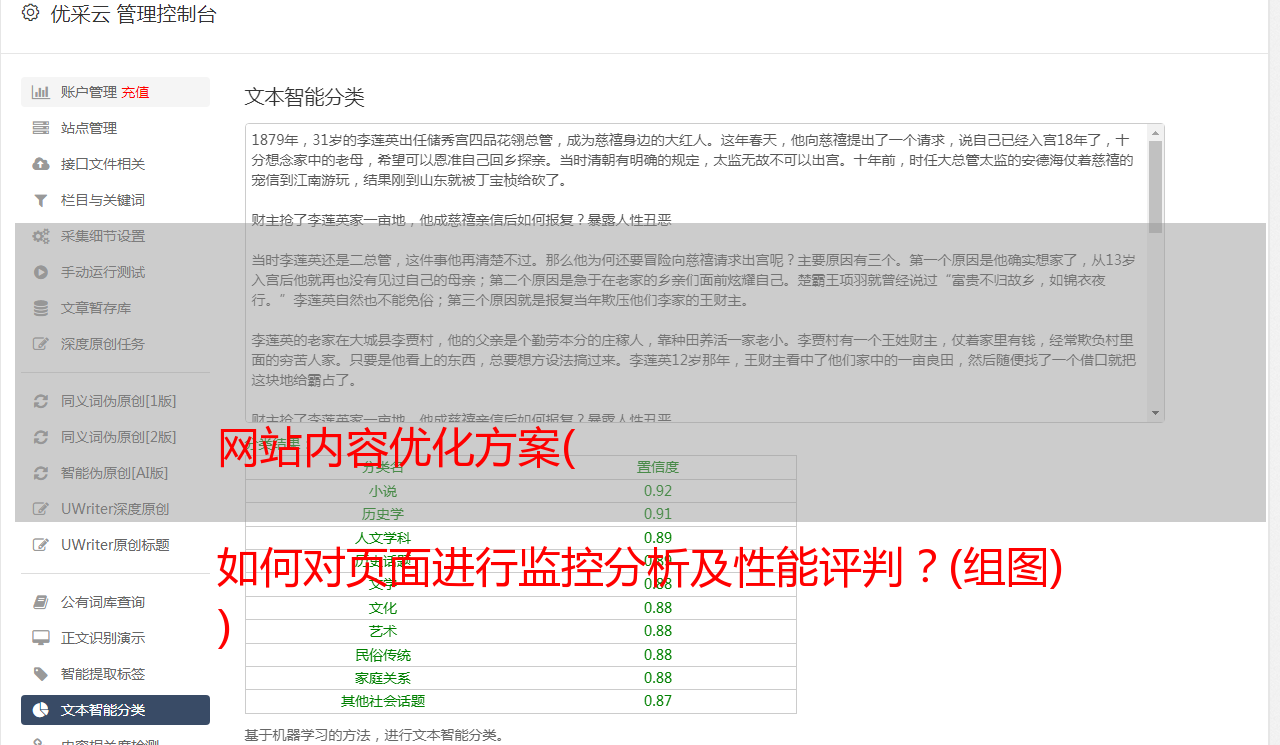
Task: Open 采集细节设置 page
Action: tap(115, 236)
